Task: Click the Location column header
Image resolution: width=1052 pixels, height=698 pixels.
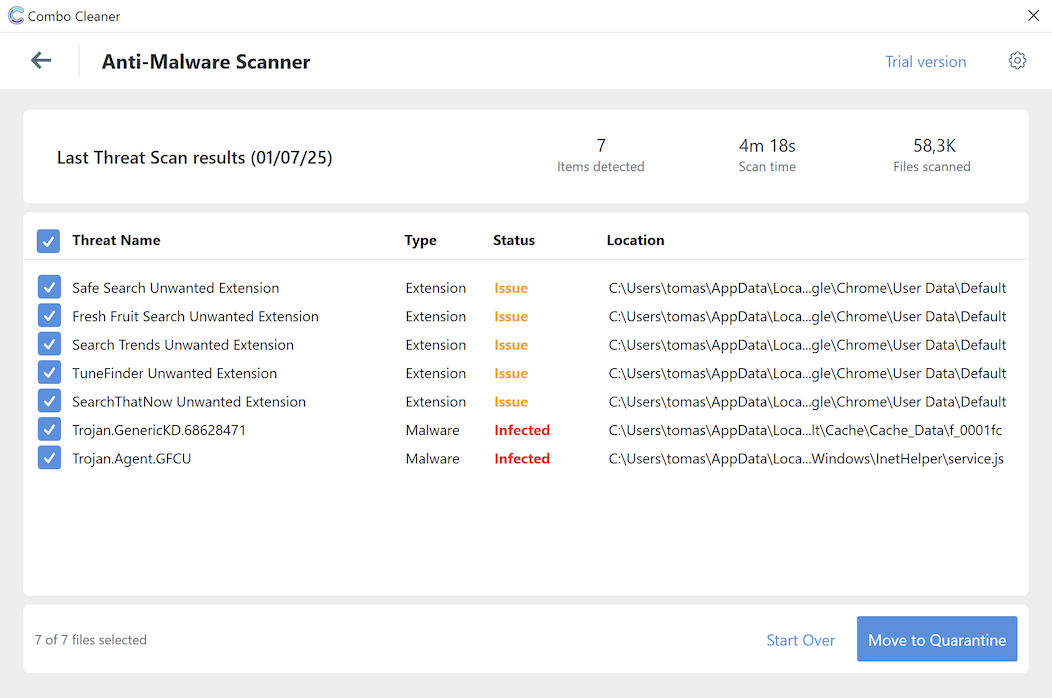Action: point(635,240)
